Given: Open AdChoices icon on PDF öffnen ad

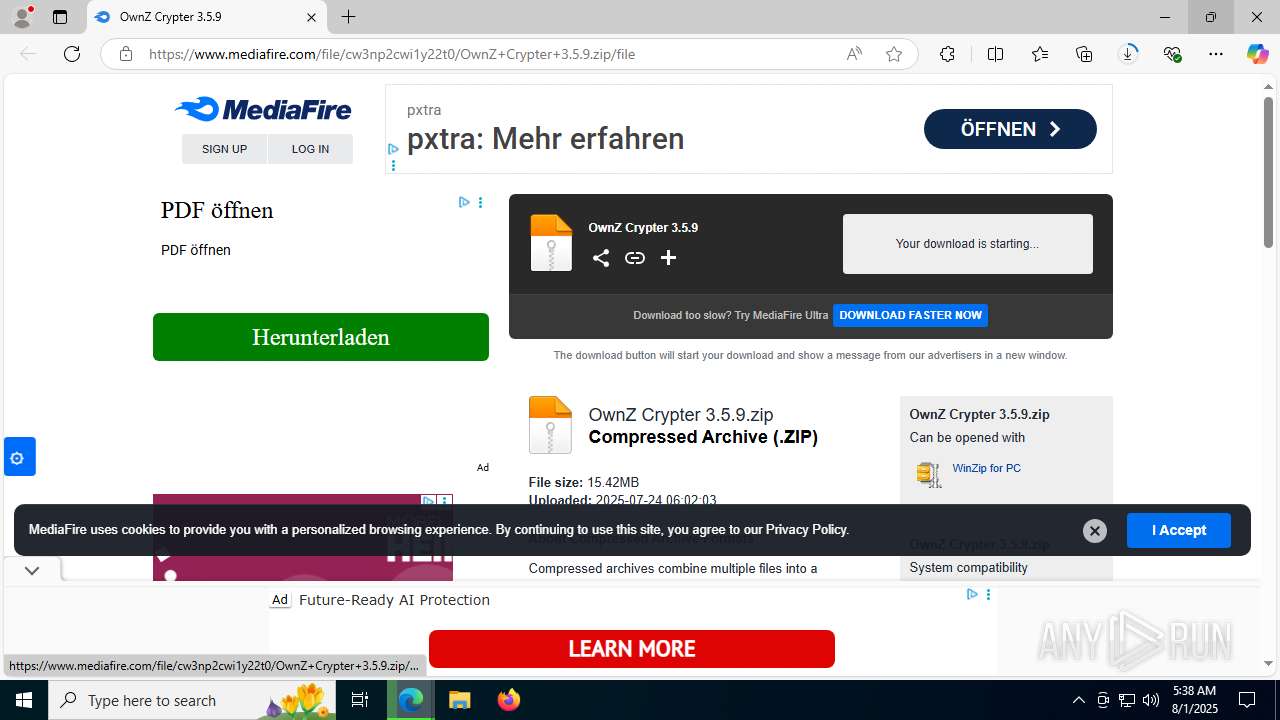Looking at the screenshot, I should pyautogui.click(x=464, y=202).
